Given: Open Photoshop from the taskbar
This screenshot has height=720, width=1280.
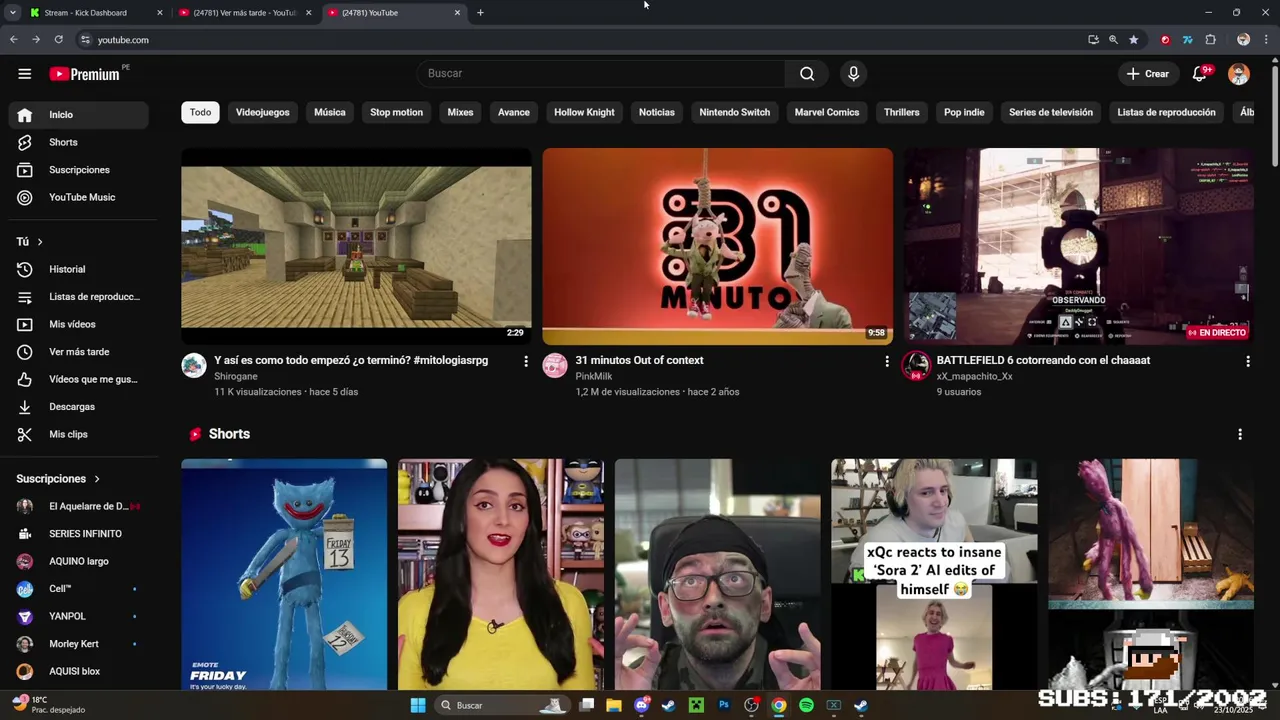Looking at the screenshot, I should tap(724, 705).
